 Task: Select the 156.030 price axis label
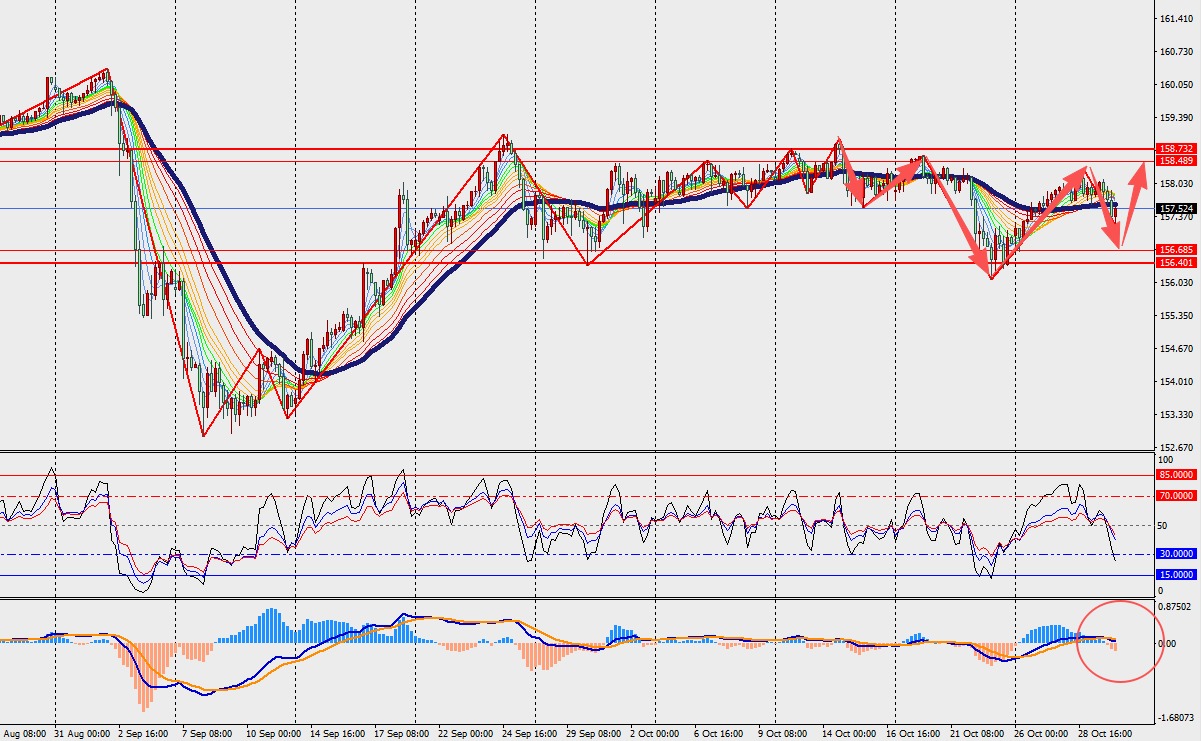[x=1175, y=283]
